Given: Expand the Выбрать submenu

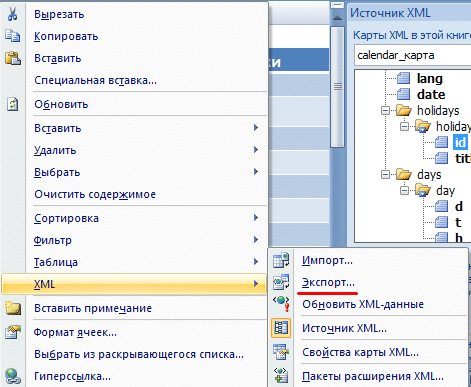Looking at the screenshot, I should point(256,172).
